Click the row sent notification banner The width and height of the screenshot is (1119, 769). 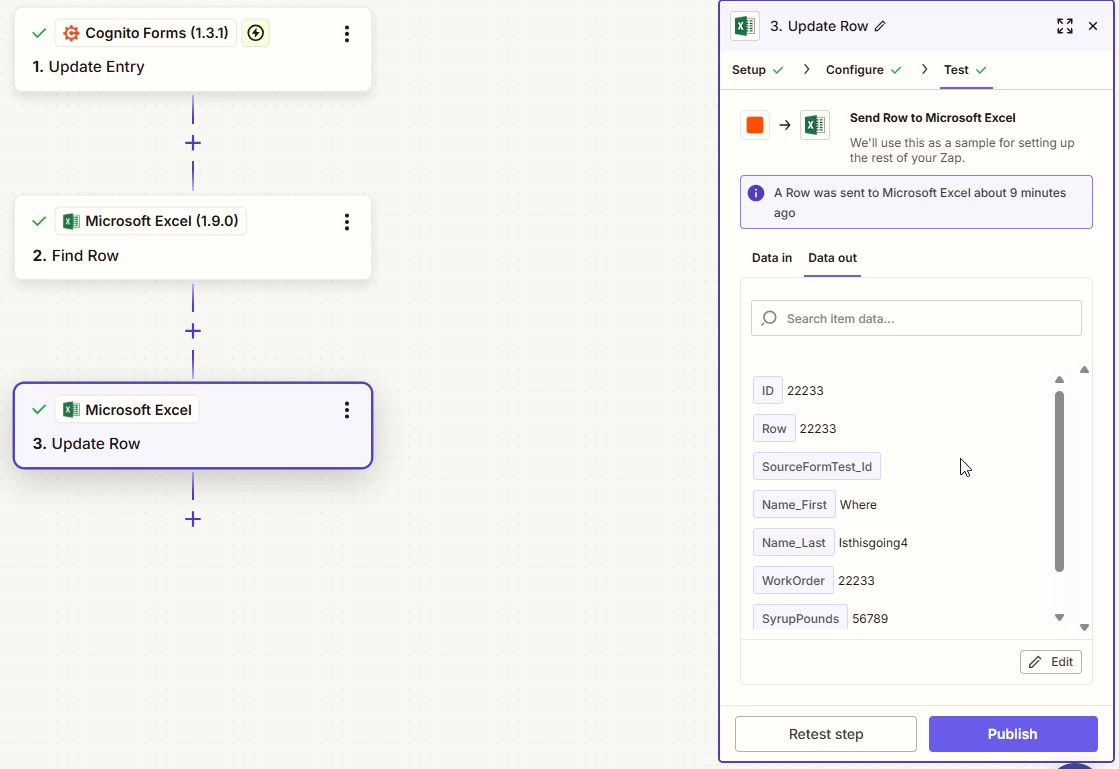tap(916, 202)
